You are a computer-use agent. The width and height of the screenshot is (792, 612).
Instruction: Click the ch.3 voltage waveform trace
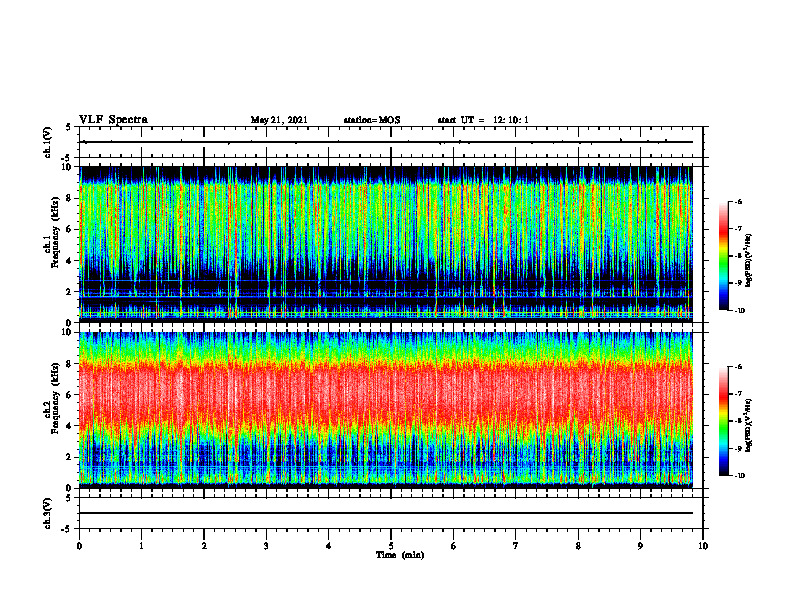coord(386,513)
